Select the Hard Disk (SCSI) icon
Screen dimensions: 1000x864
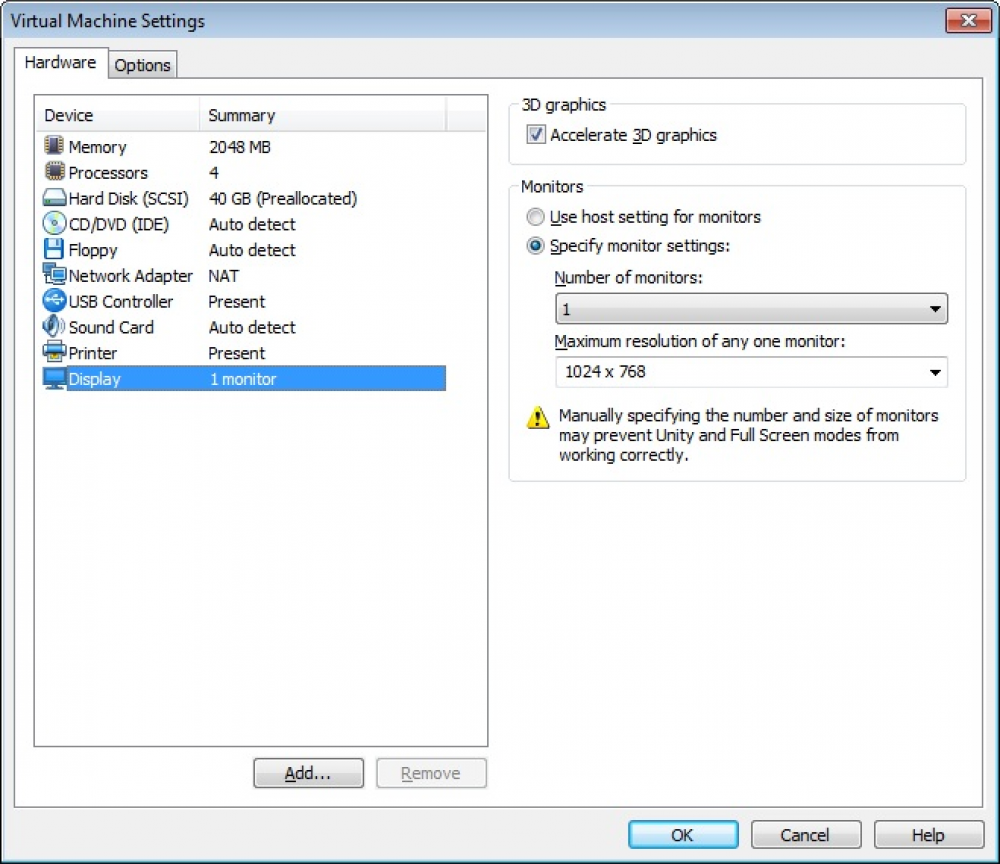click(x=54, y=198)
